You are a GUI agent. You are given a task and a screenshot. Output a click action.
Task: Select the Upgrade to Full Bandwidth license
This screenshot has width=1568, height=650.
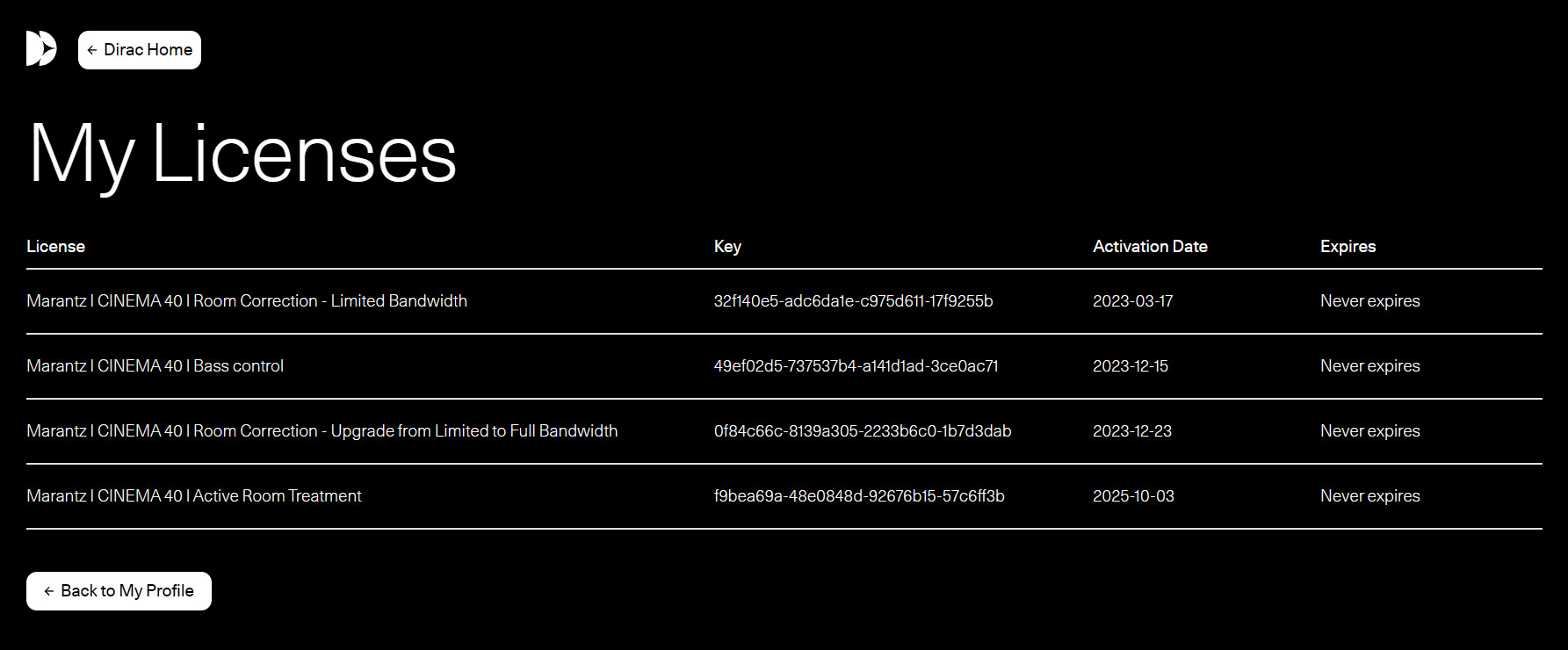(x=322, y=431)
